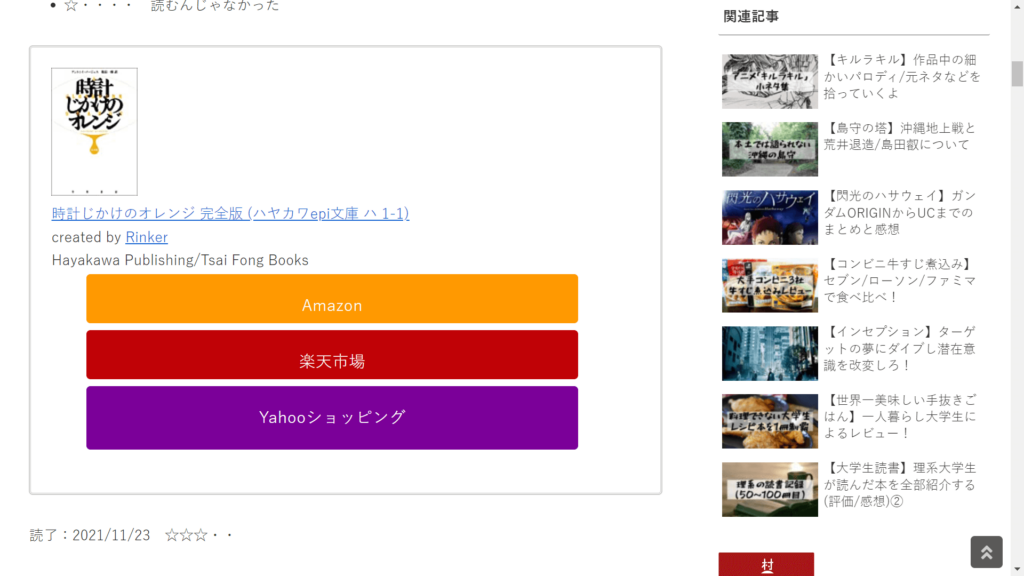The image size is (1024, 576).
Task: Read the 【大学生読書】理系大学生 article link
Action: pos(900,485)
